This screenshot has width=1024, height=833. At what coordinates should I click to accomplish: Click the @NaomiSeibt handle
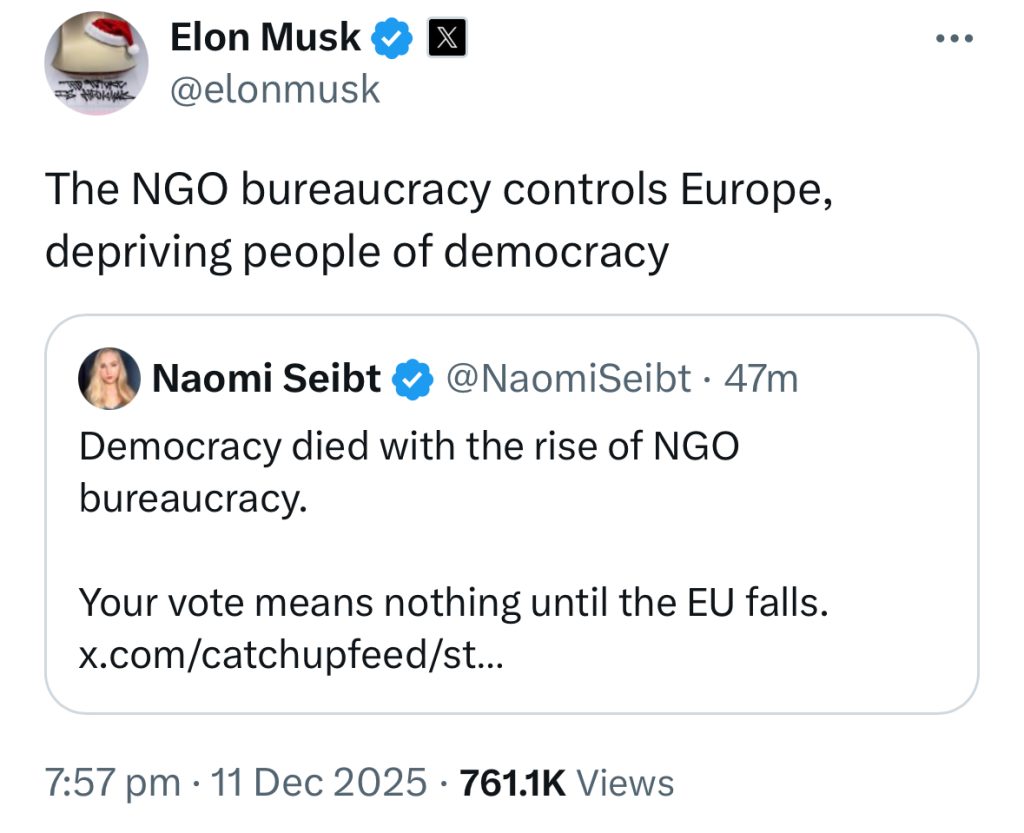pos(568,379)
